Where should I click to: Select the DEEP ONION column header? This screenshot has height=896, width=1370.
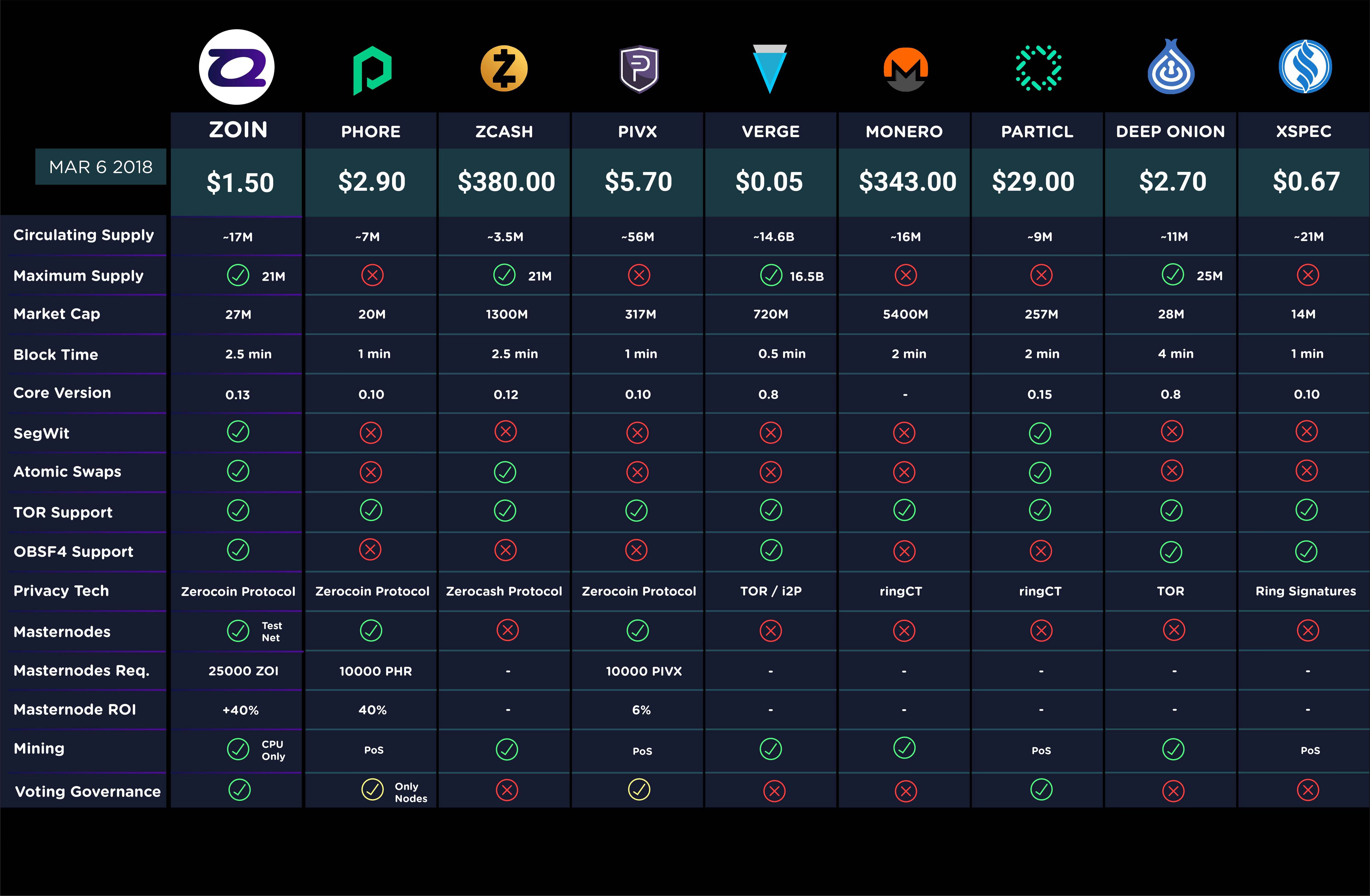pos(1170,132)
